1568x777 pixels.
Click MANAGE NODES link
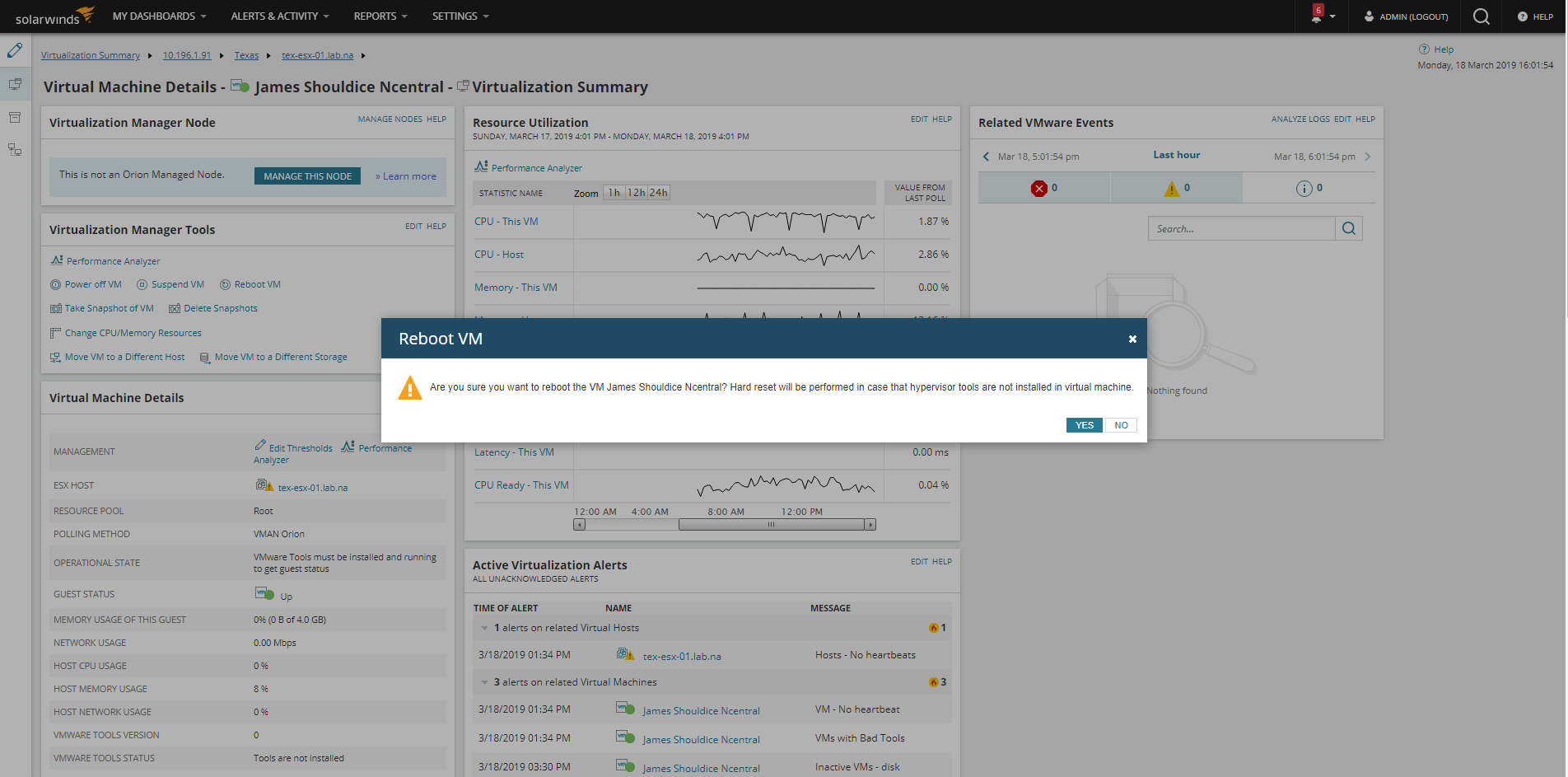pos(390,119)
